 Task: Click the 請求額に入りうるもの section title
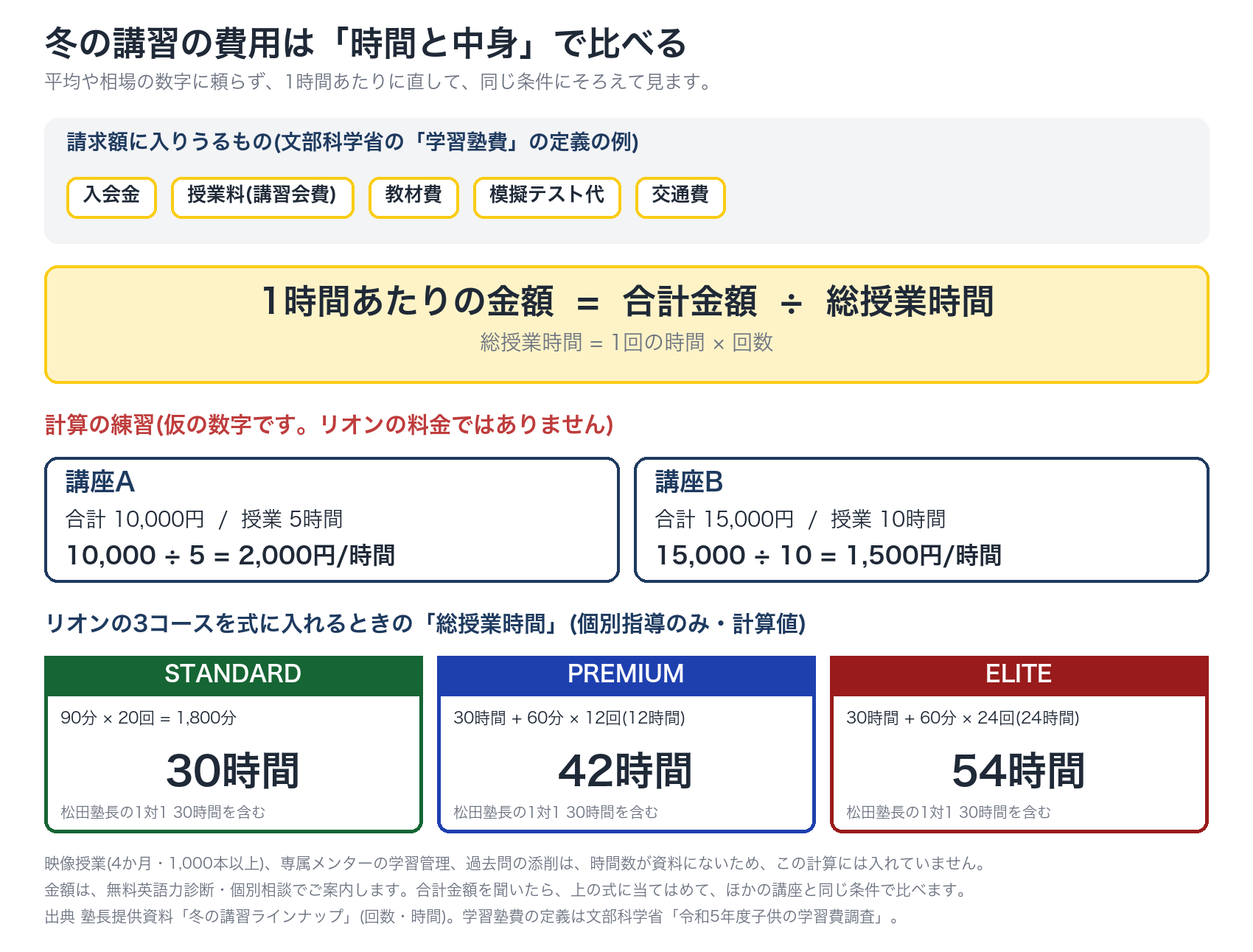pyautogui.click(x=353, y=141)
